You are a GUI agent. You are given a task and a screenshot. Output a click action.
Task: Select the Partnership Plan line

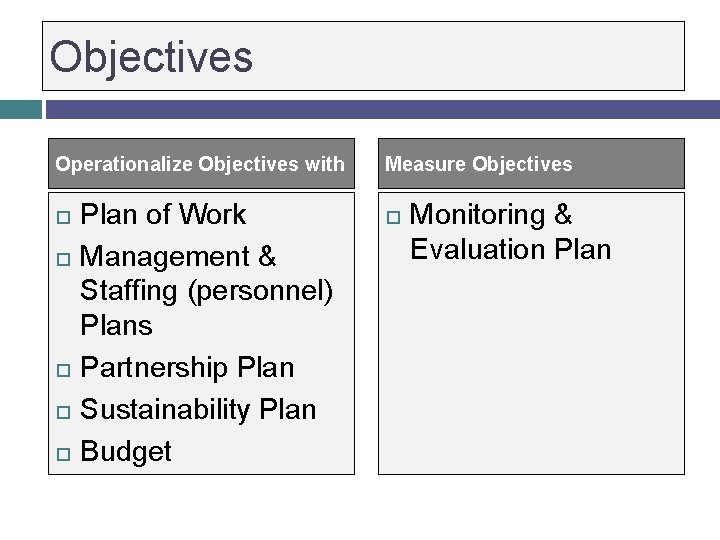click(x=187, y=368)
